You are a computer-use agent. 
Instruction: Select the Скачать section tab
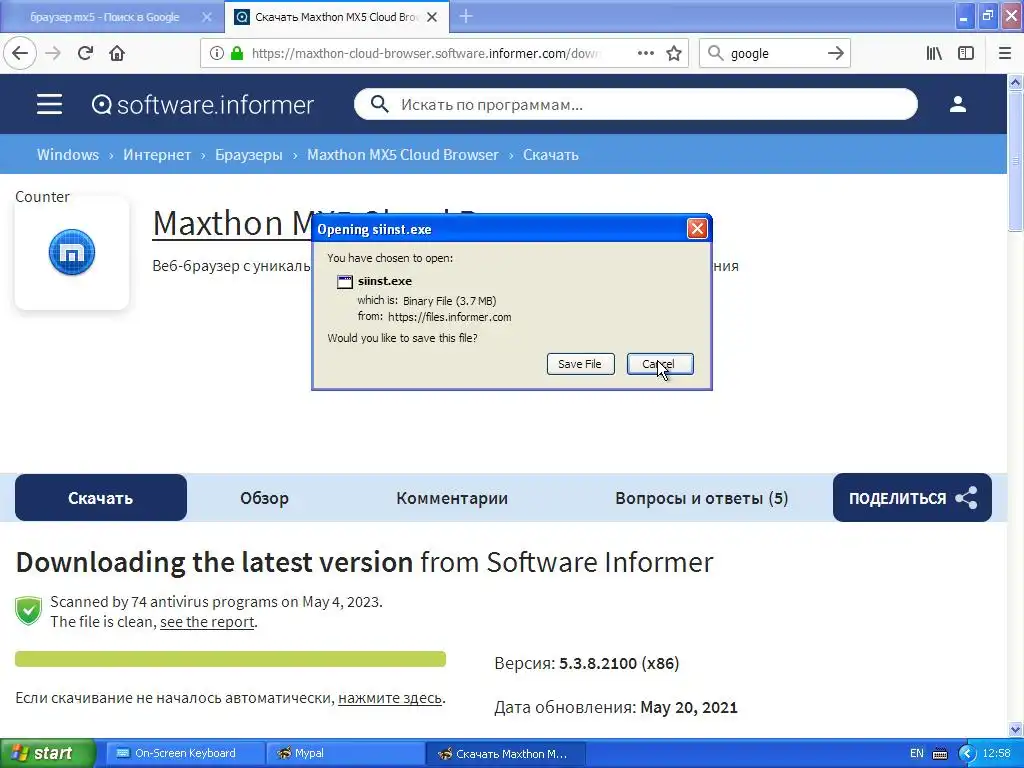(101, 498)
